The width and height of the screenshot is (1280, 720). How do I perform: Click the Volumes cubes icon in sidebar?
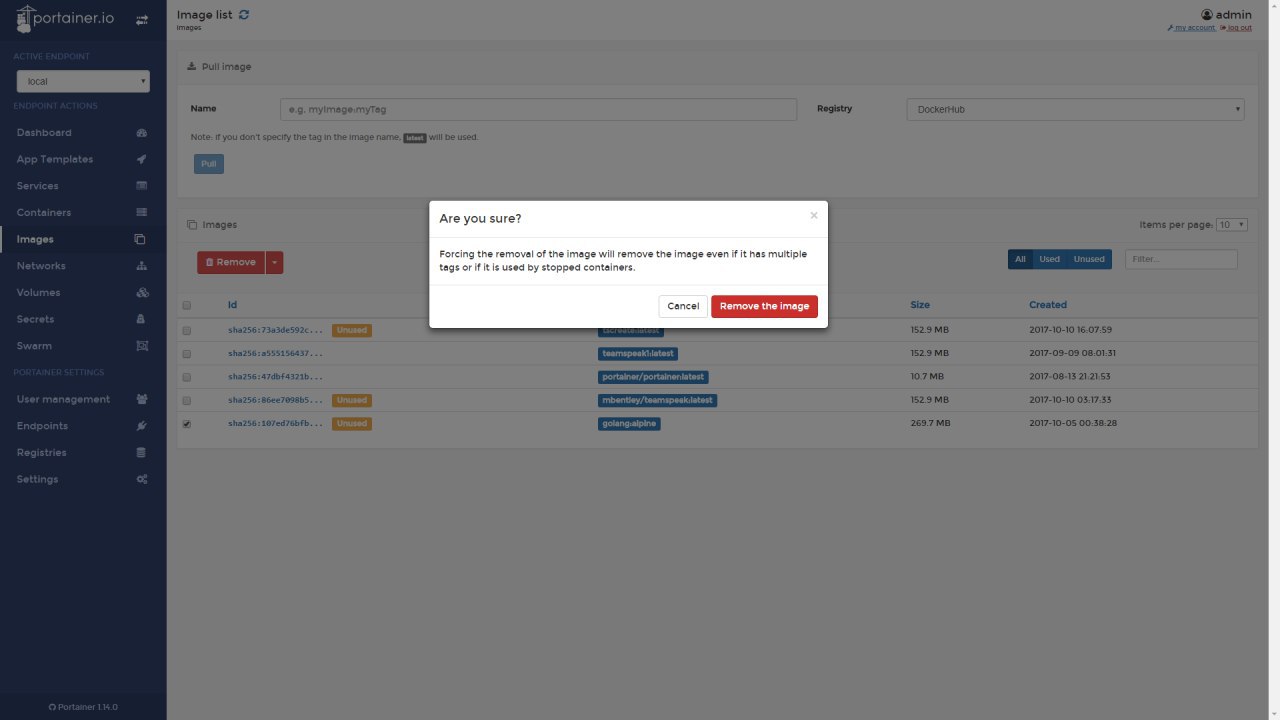tap(142, 293)
